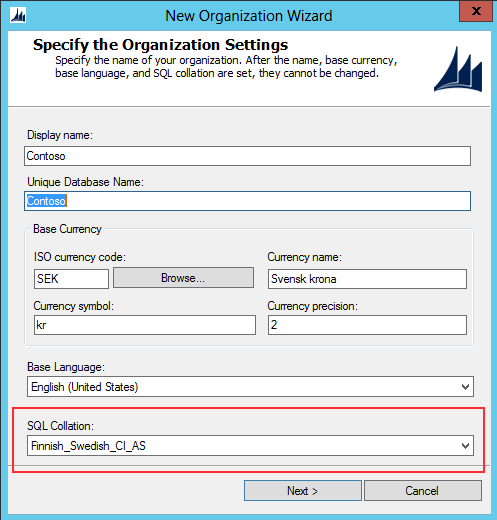Click the "Specify the Organization Settings" heading
This screenshot has height=520, width=497.
160,45
